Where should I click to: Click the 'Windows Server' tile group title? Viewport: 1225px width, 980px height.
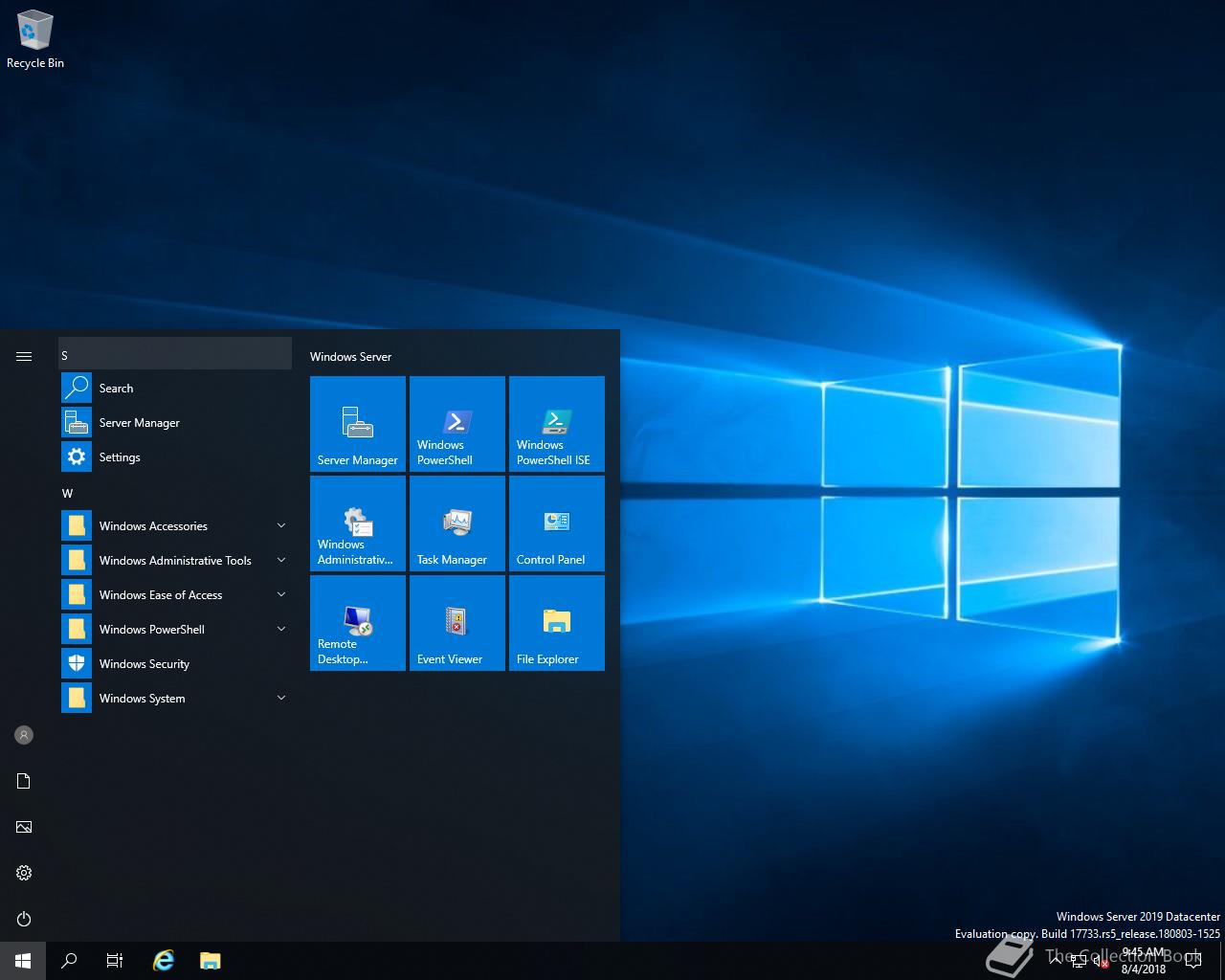pos(350,356)
